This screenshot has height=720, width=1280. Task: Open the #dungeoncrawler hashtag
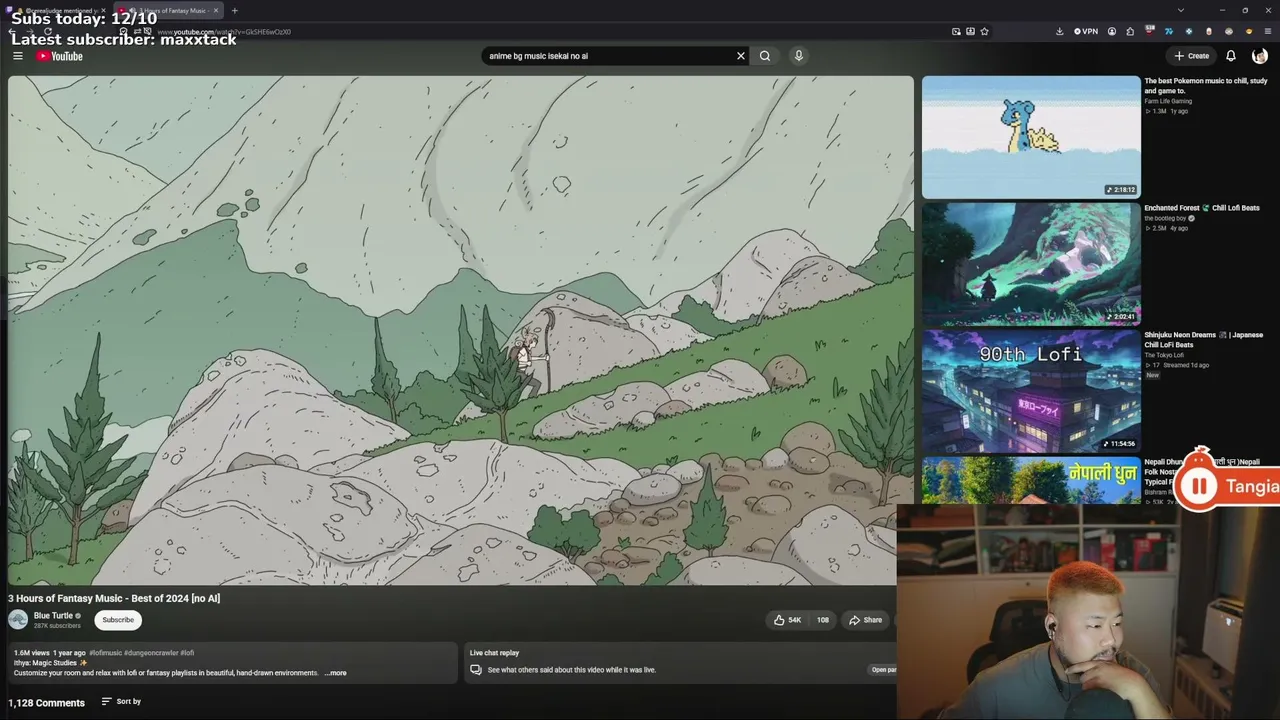coord(150,653)
